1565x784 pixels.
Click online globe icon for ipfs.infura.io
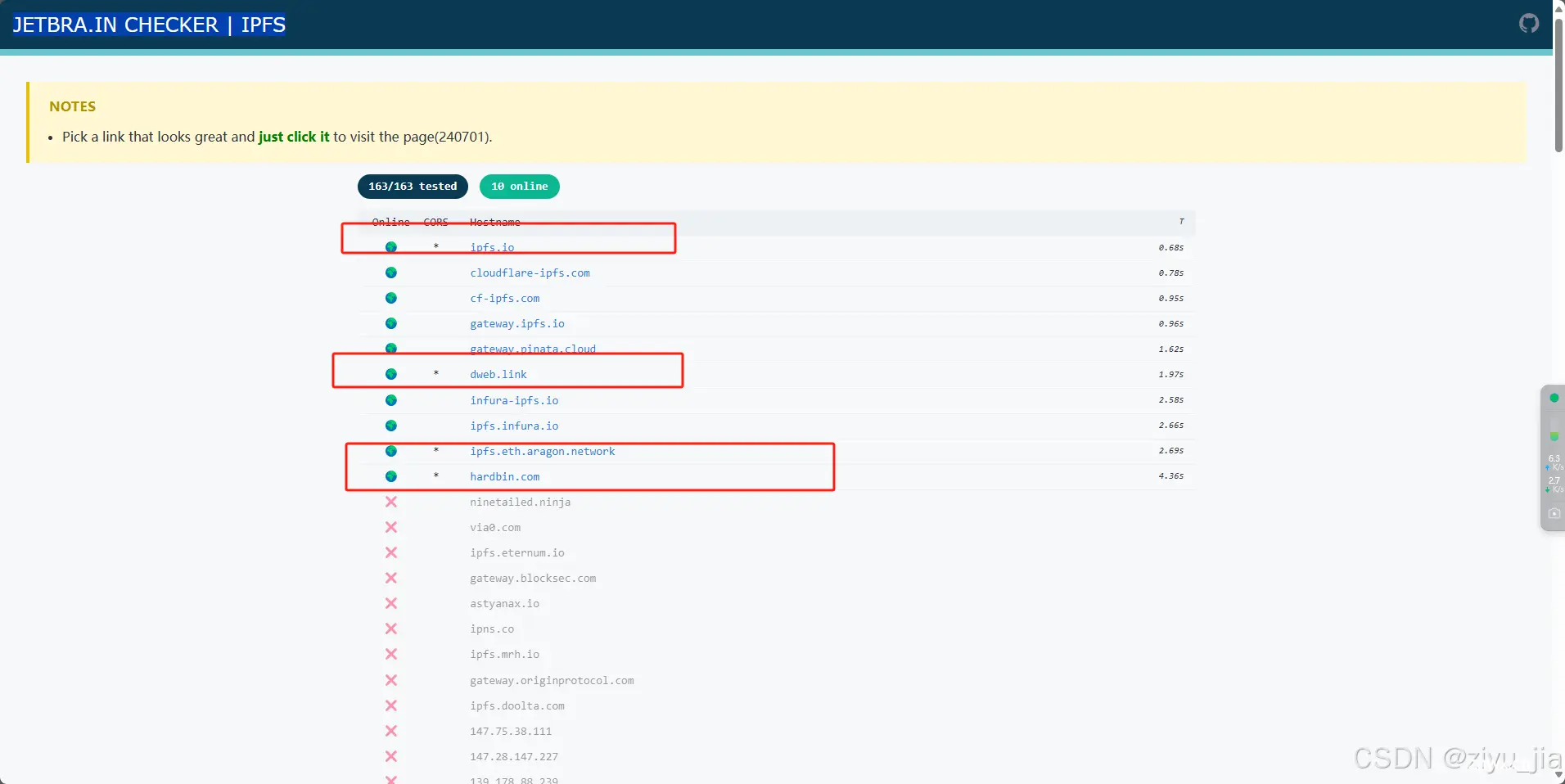pos(391,426)
